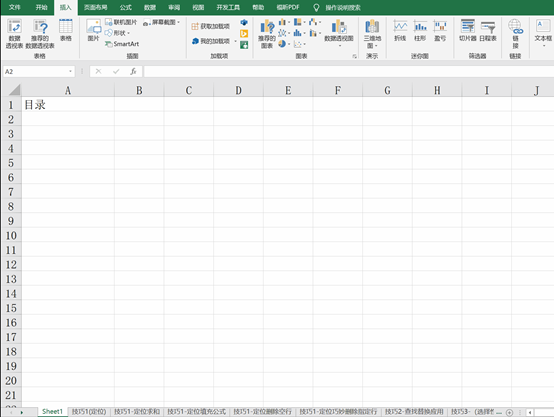Click Get Add-ins (获取加载项)
554x417 pixels.
[x=211, y=26]
